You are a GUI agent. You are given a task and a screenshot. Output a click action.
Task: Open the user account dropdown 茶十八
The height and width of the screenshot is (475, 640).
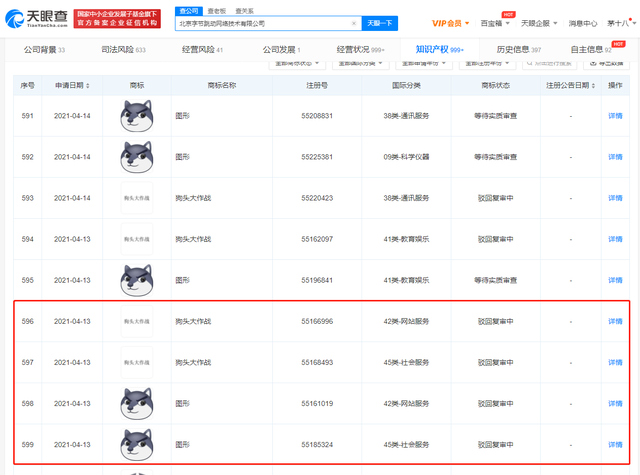click(x=621, y=23)
